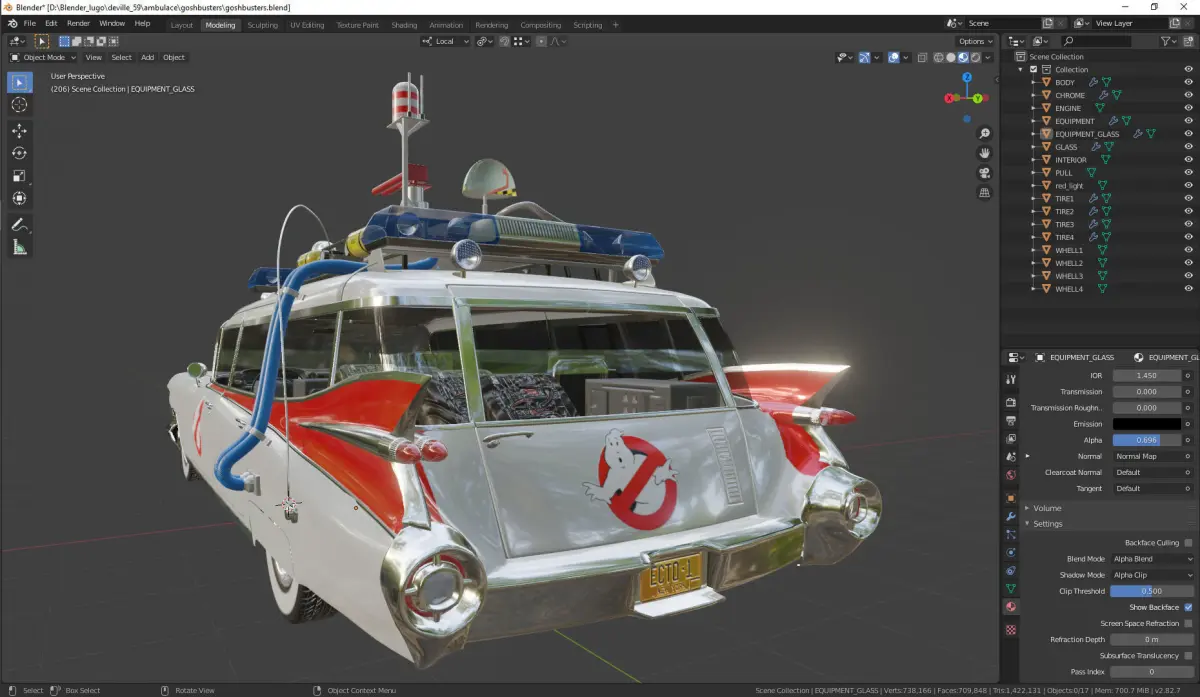This screenshot has width=1200, height=697.
Task: Activate the Measure tool
Action: [x=20, y=247]
